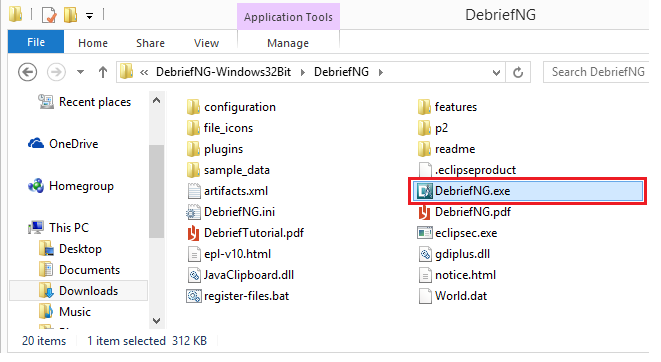Select the plugins folder icon
This screenshot has height=362, width=661.
tap(193, 149)
